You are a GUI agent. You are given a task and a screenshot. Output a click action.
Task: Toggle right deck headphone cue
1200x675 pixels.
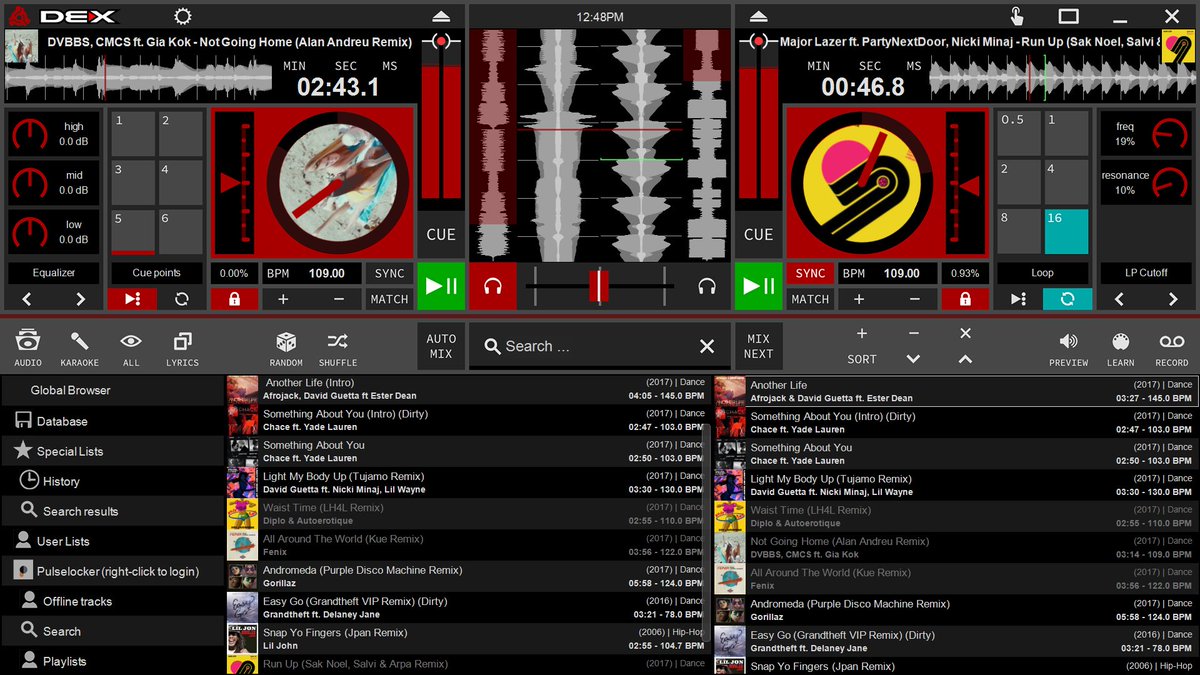click(x=707, y=286)
